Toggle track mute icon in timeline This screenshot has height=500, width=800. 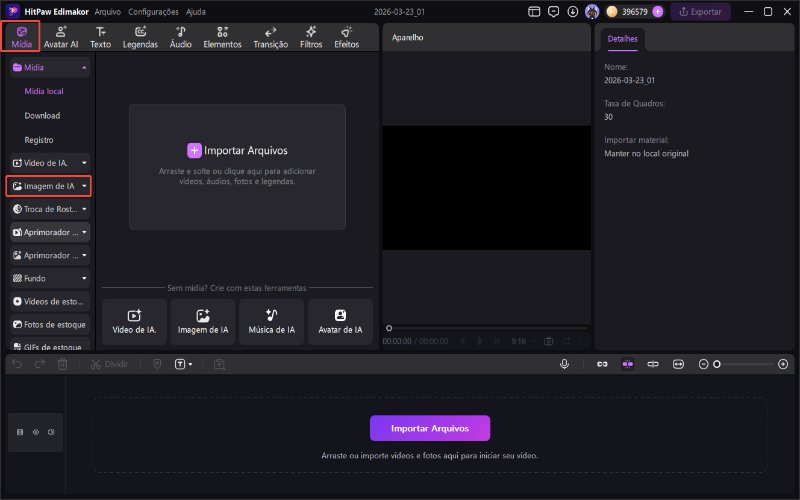[51, 432]
